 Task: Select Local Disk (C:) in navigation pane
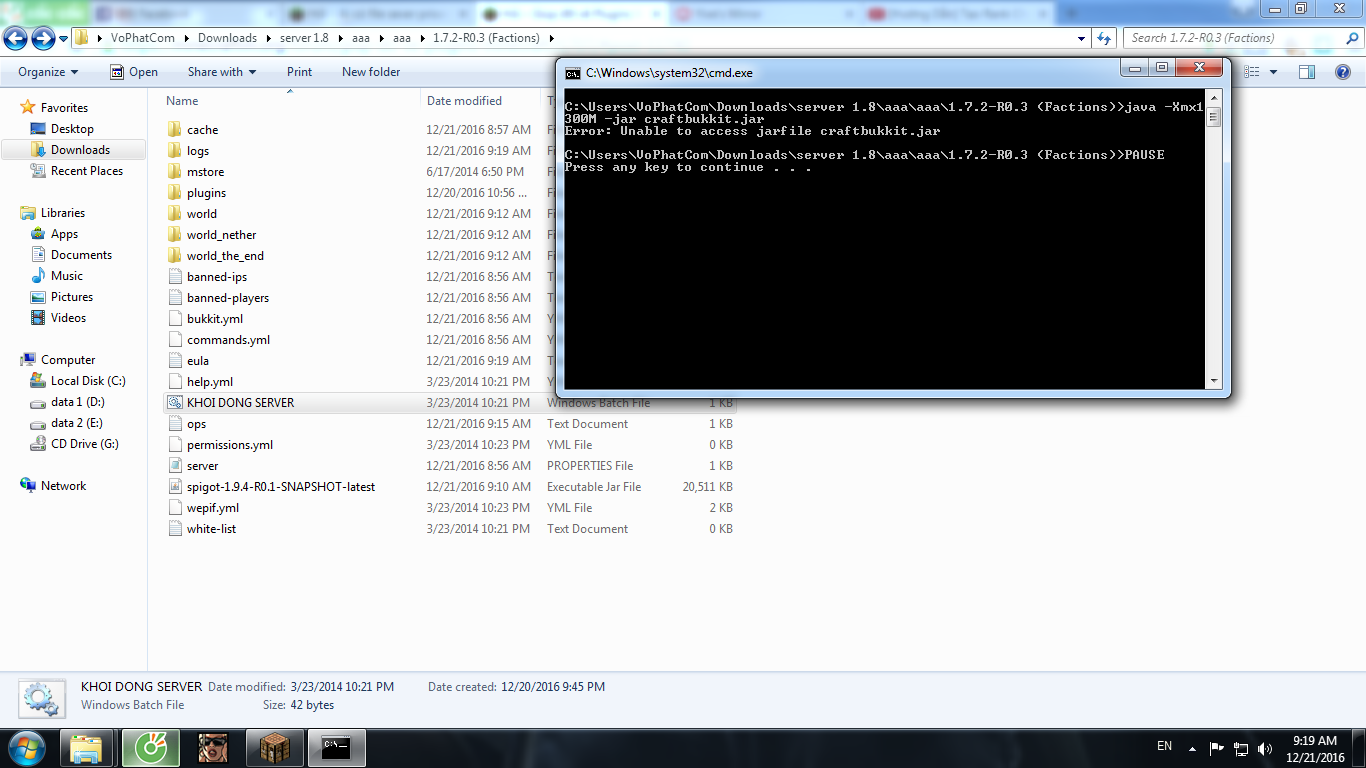pos(88,381)
